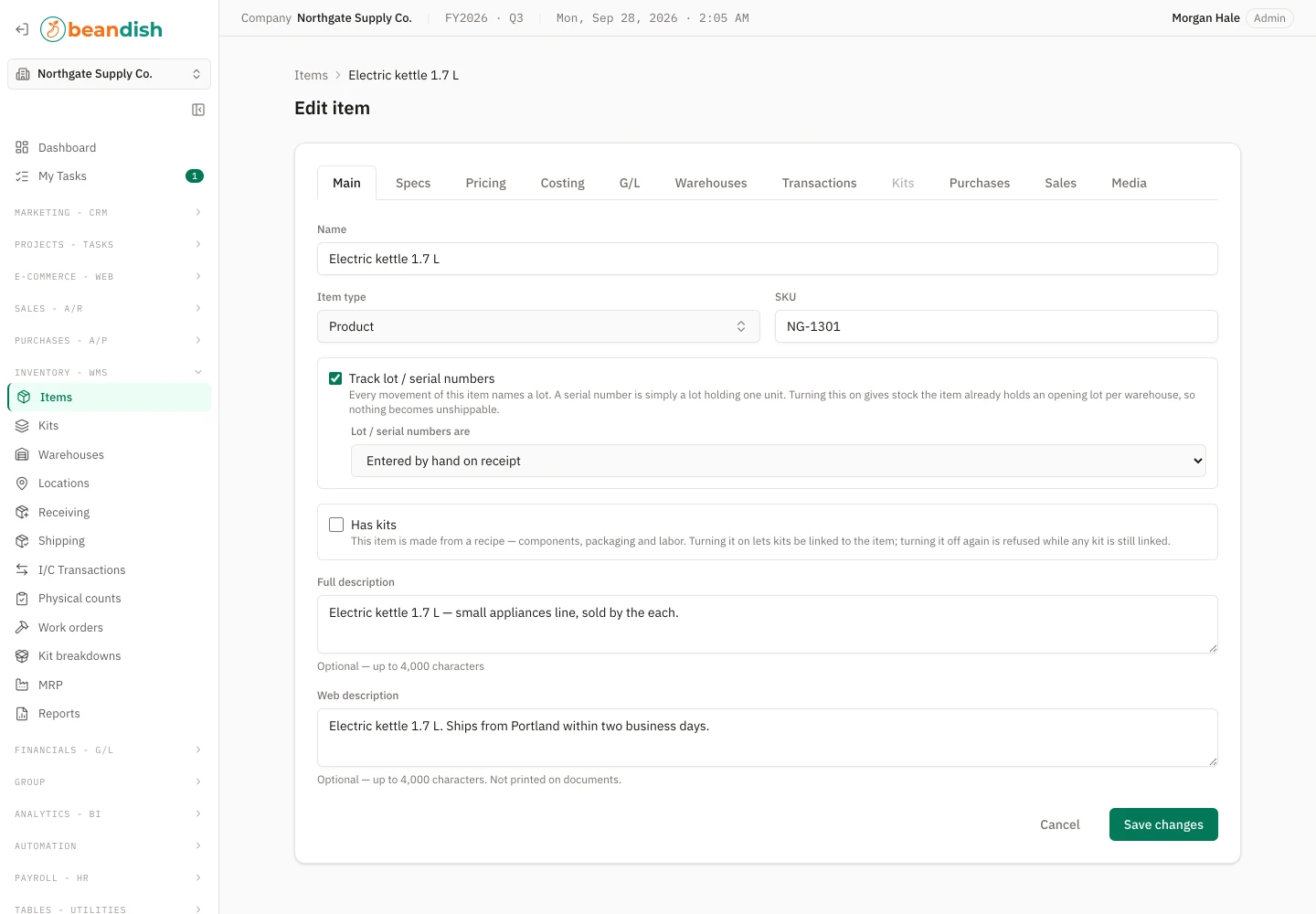Expand Financials - G/L section
The width and height of the screenshot is (1316, 914).
pos(109,749)
